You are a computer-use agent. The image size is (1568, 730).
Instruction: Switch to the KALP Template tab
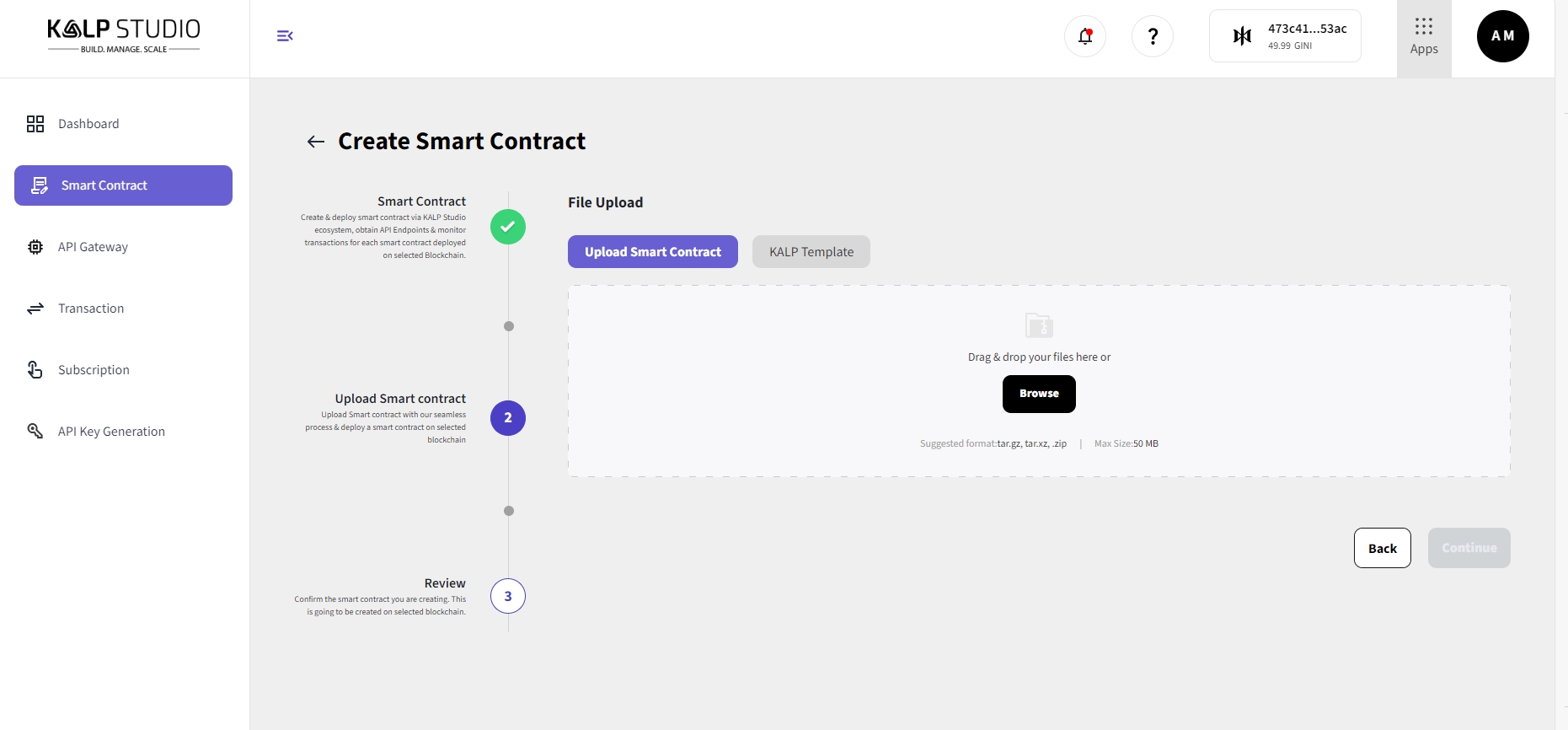[811, 252]
